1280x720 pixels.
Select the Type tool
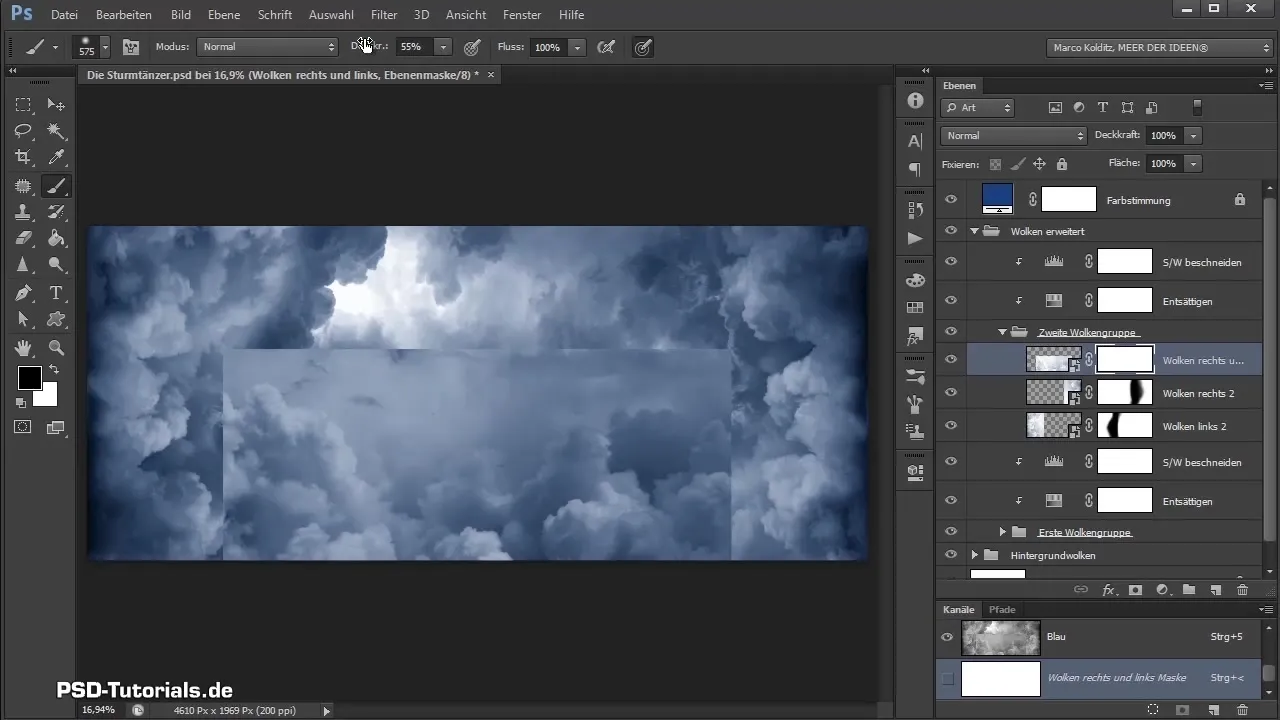tap(57, 293)
